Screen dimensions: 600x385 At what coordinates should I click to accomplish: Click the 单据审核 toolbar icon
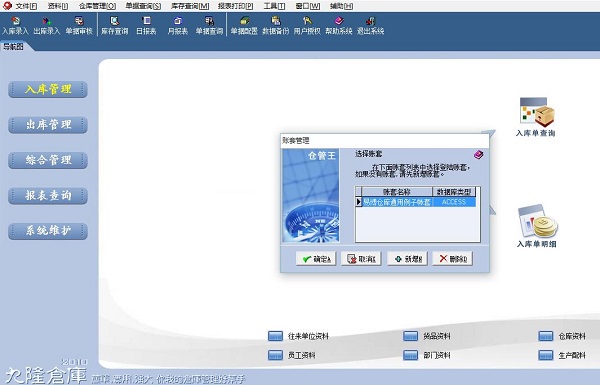(79, 25)
